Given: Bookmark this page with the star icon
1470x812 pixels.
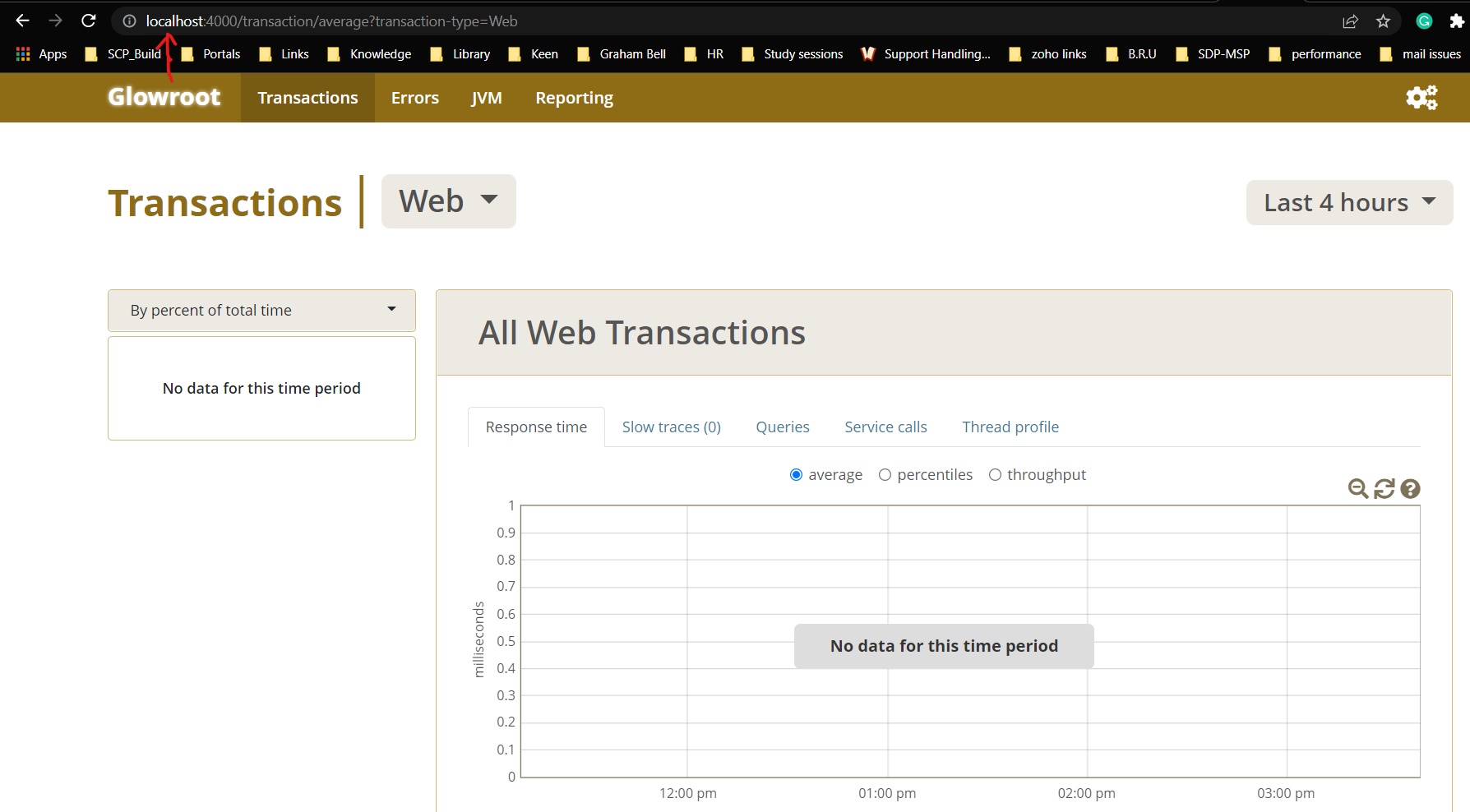Looking at the screenshot, I should [1383, 21].
